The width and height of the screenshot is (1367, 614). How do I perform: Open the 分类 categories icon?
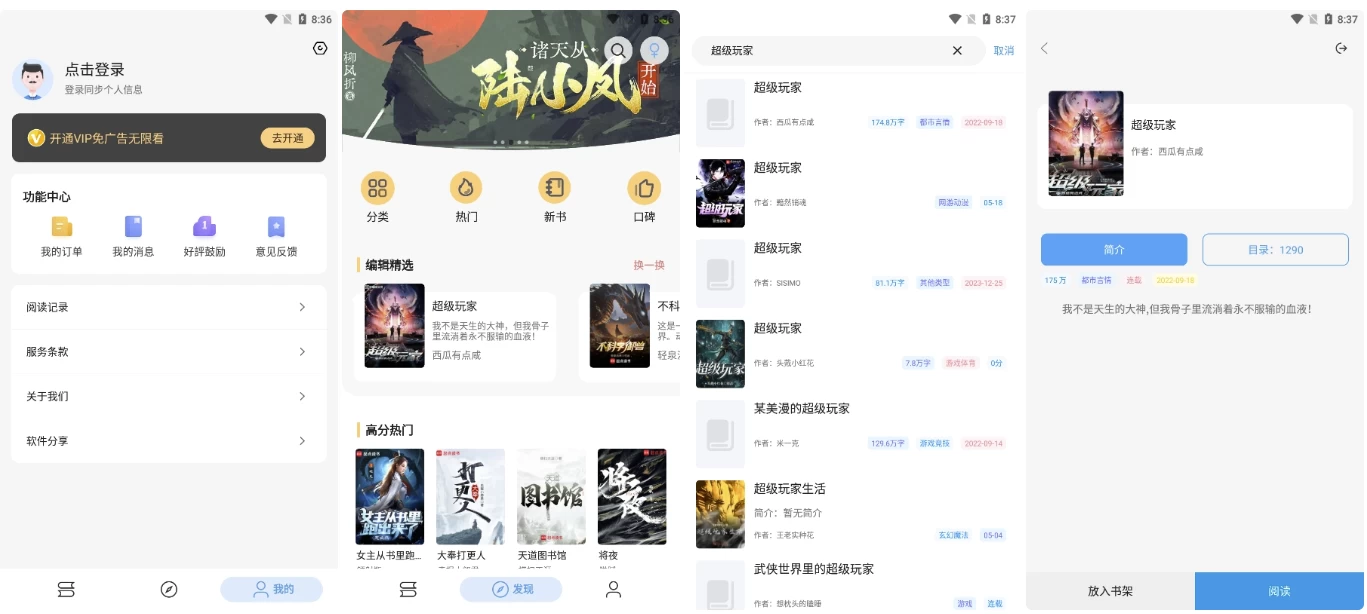coord(377,188)
